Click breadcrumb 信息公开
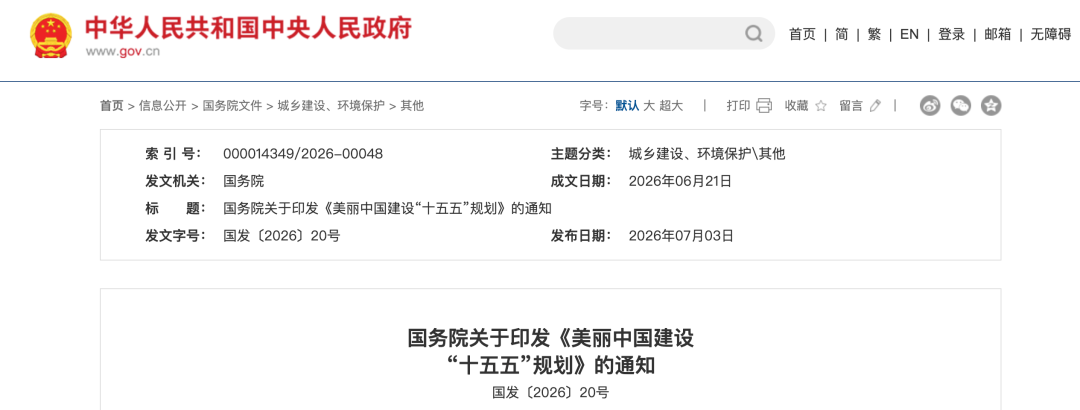This screenshot has width=1080, height=410. [163, 105]
